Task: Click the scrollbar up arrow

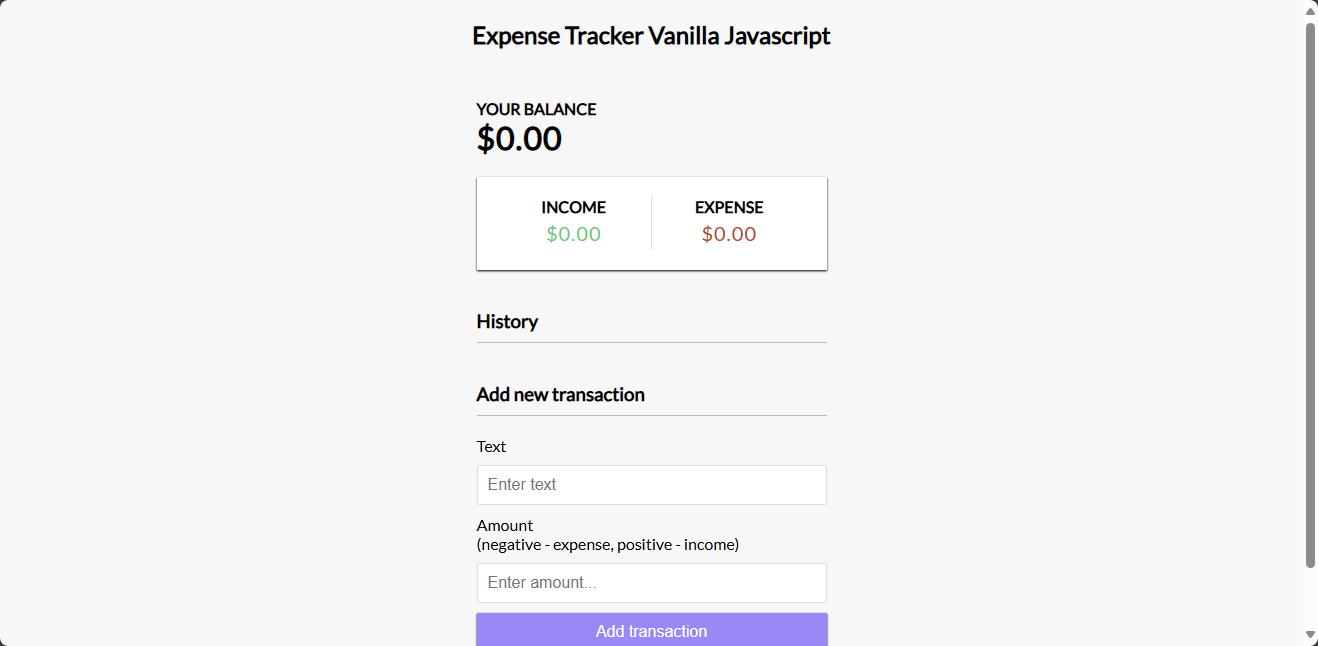Action: tap(1310, 11)
